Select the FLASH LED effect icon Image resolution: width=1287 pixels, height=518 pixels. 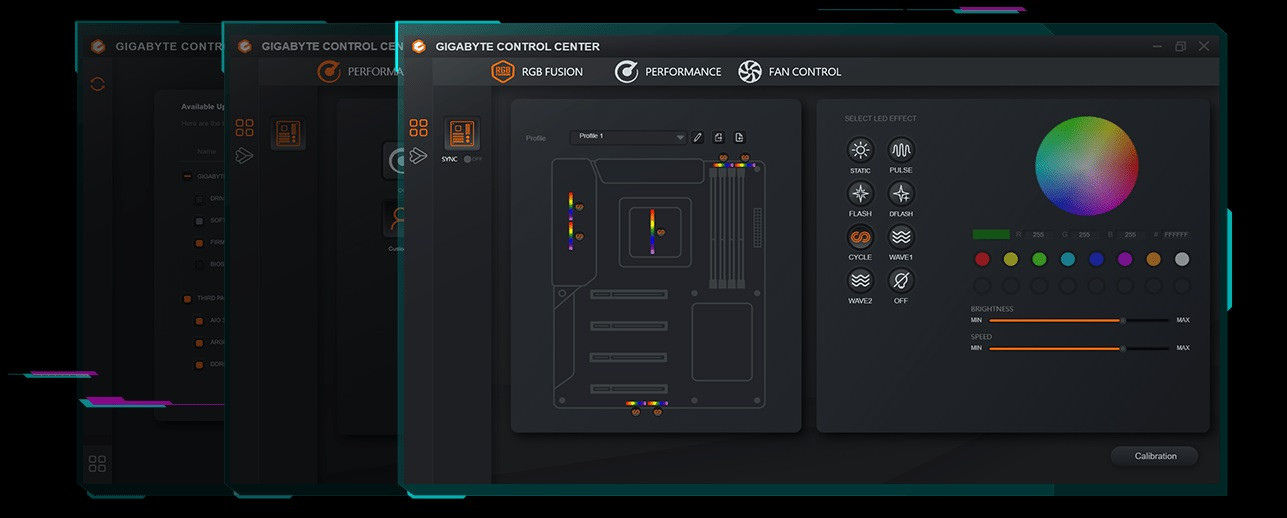(860, 195)
